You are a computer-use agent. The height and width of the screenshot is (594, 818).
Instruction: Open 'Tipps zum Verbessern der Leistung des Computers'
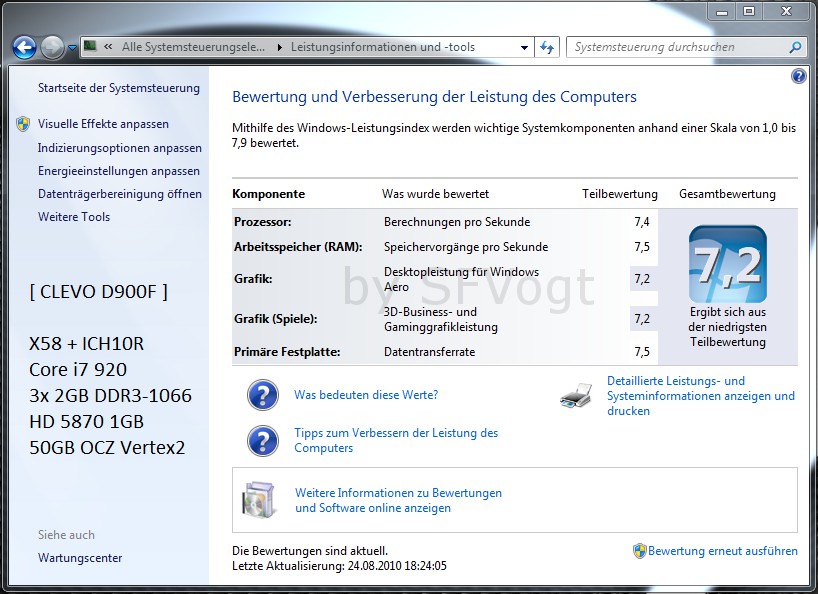pyautogui.click(x=396, y=440)
